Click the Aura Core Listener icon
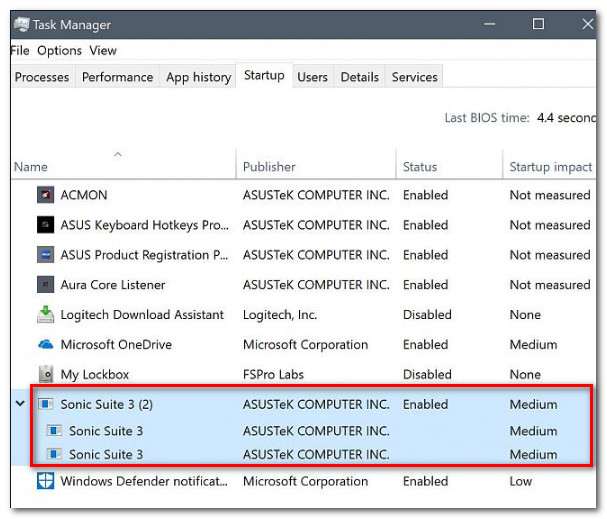 tap(45, 285)
